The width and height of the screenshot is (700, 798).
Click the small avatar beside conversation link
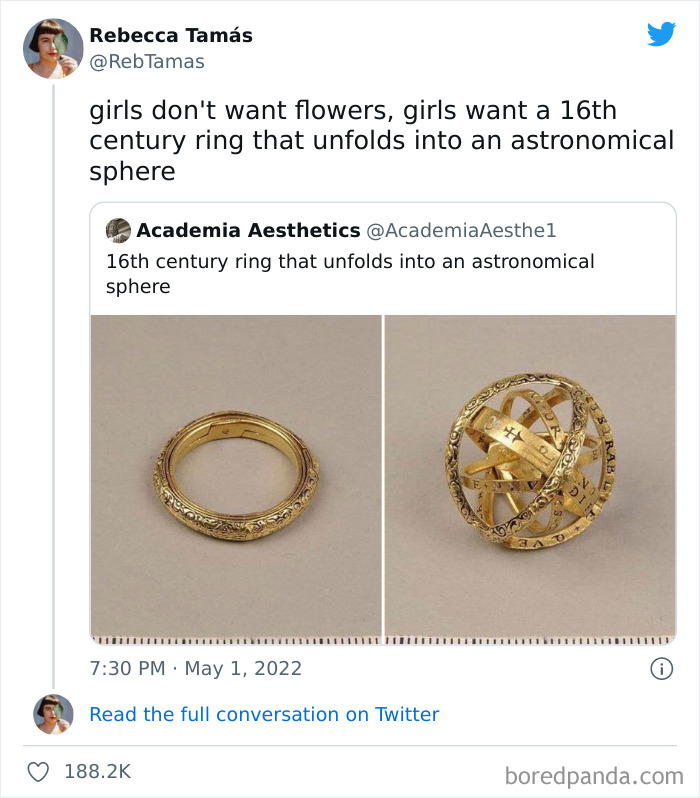click(x=53, y=714)
